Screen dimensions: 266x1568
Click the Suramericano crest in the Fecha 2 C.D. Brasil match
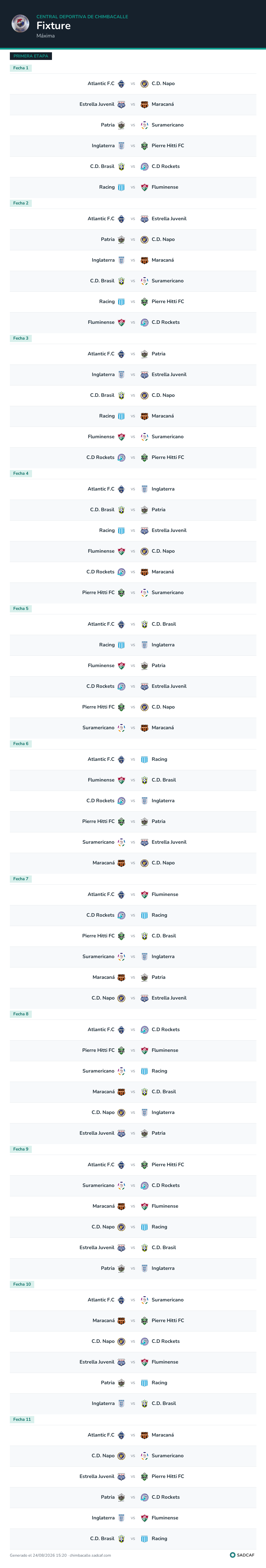[x=145, y=281]
